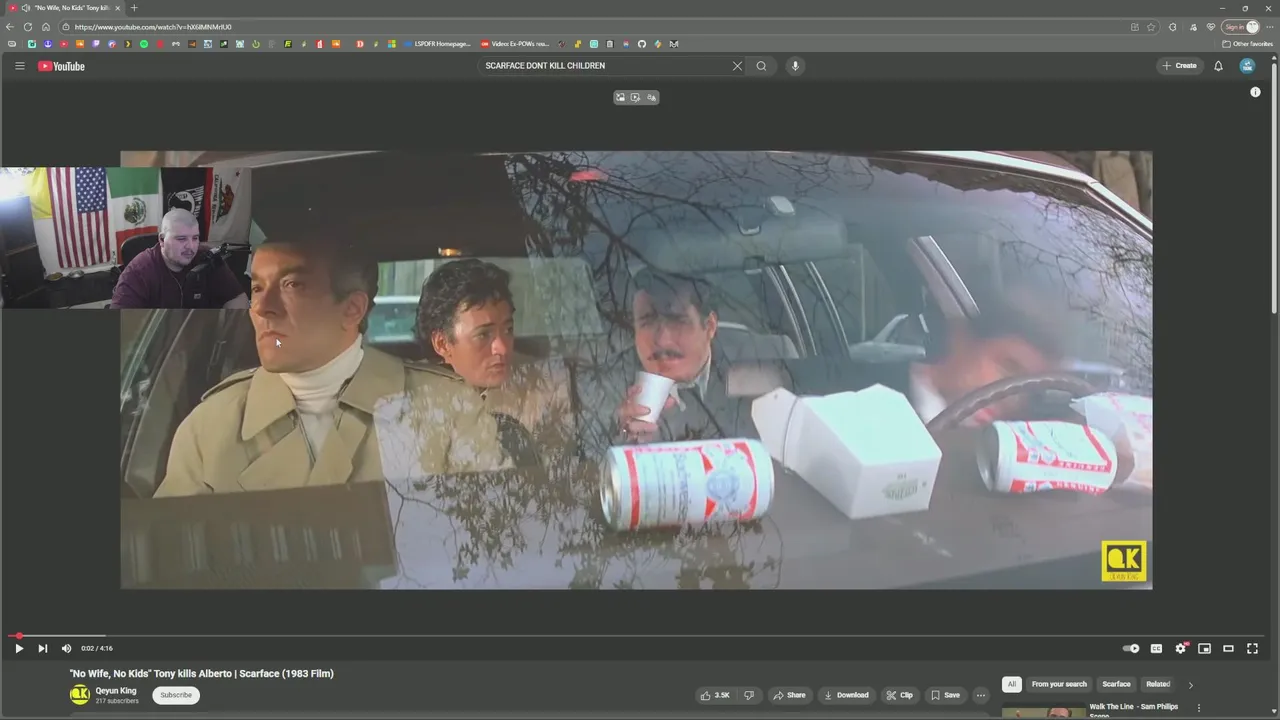1280x720 pixels.
Task: Focus the YouTube search box
Action: (x=605, y=66)
